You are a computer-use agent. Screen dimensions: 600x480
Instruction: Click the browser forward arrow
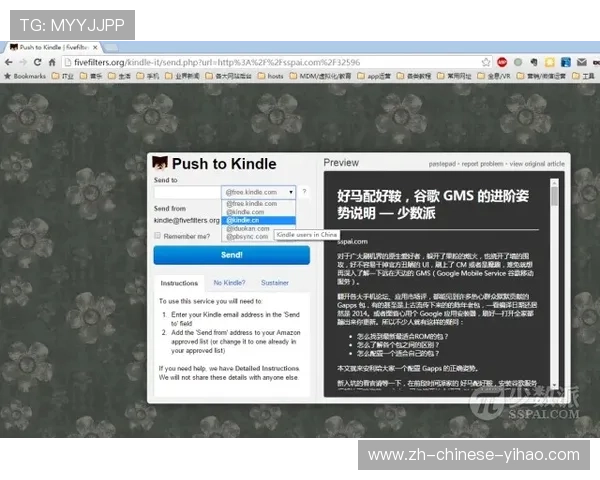[x=23, y=62]
